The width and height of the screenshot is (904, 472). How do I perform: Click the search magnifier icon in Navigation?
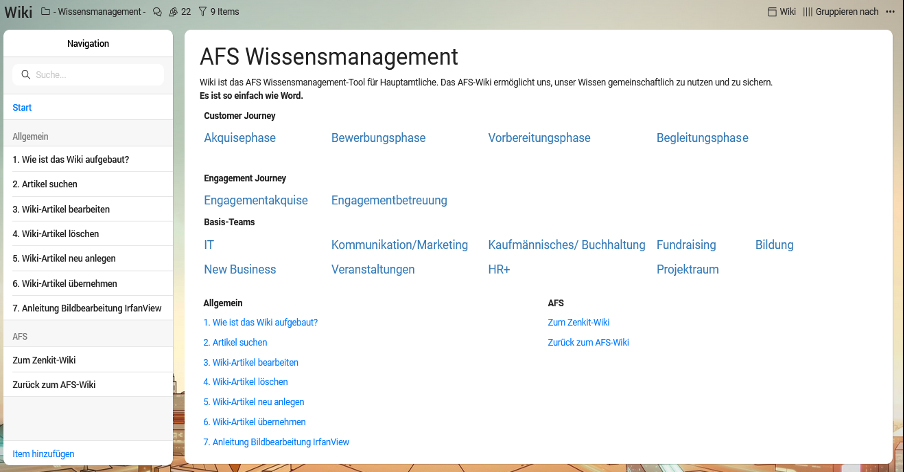25,75
